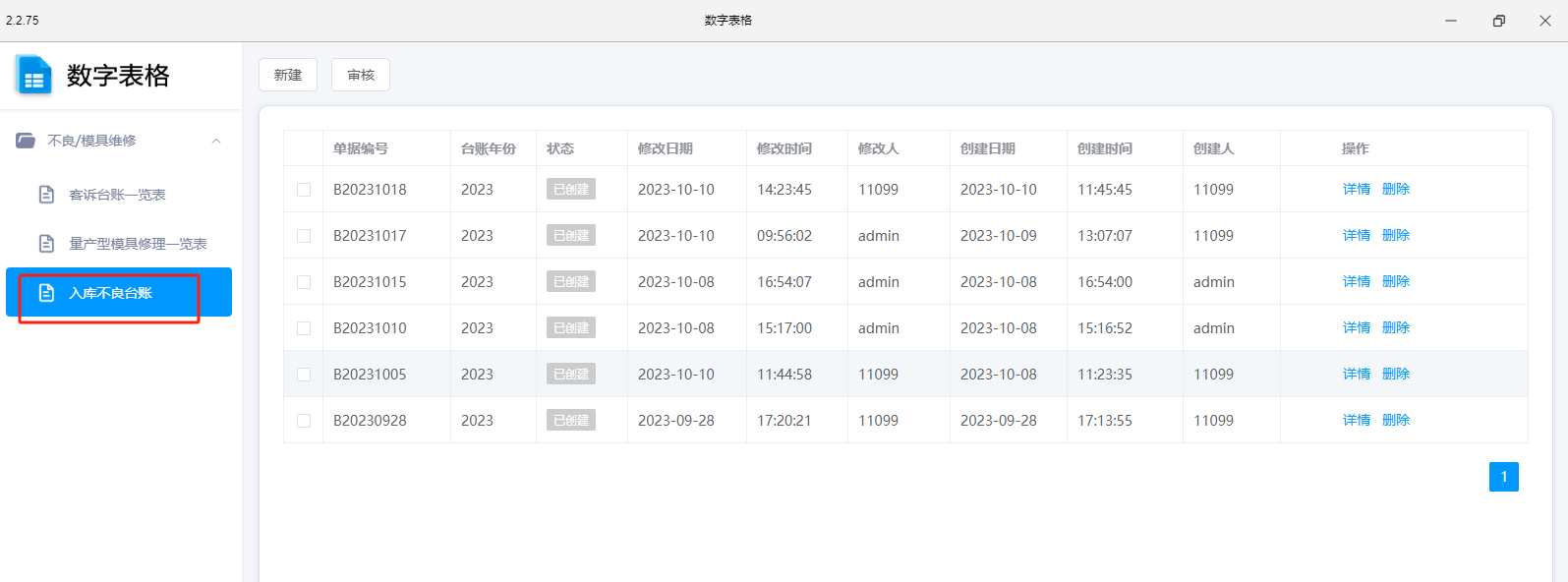Click the 已创建 status tag of B20231005
1568x582 pixels.
[x=571, y=374]
